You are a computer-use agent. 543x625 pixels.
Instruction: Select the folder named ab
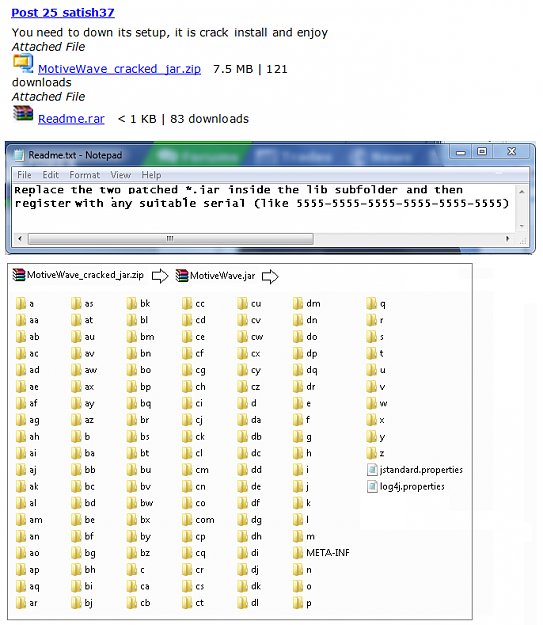[x=28, y=337]
